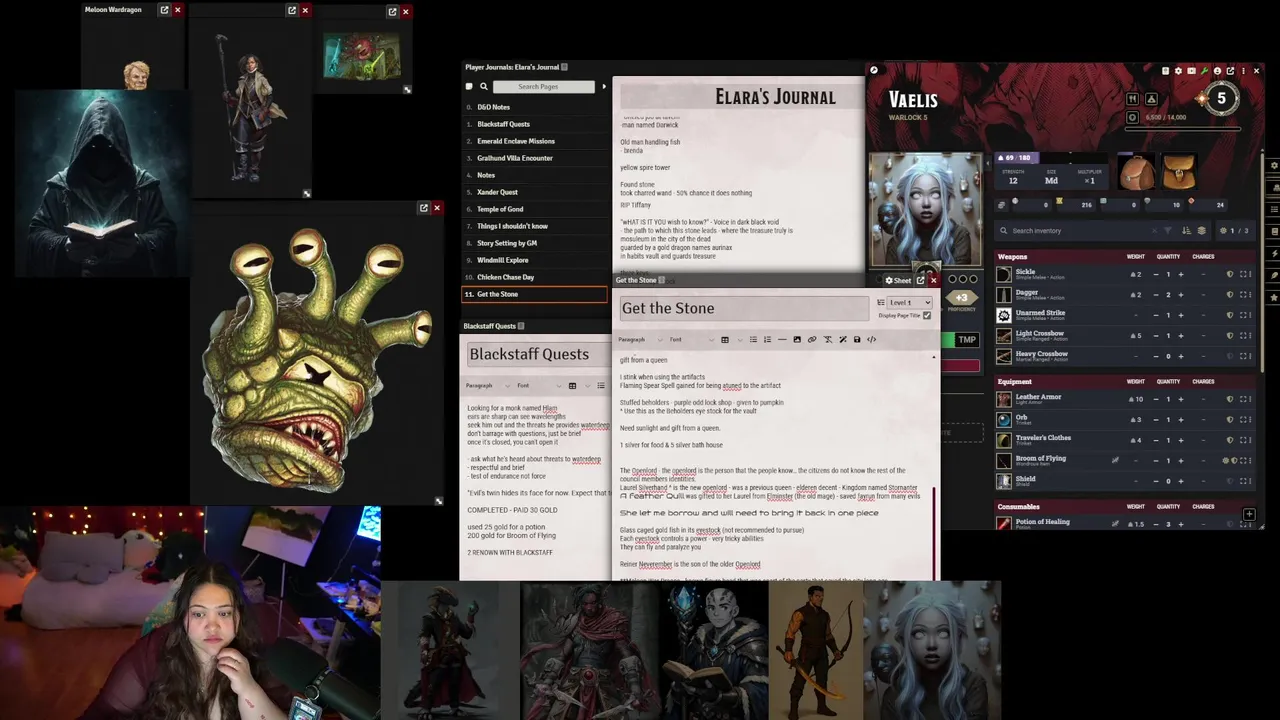Toggle equipped shield for Leather Armor
1280x720 pixels.
click(x=1230, y=399)
